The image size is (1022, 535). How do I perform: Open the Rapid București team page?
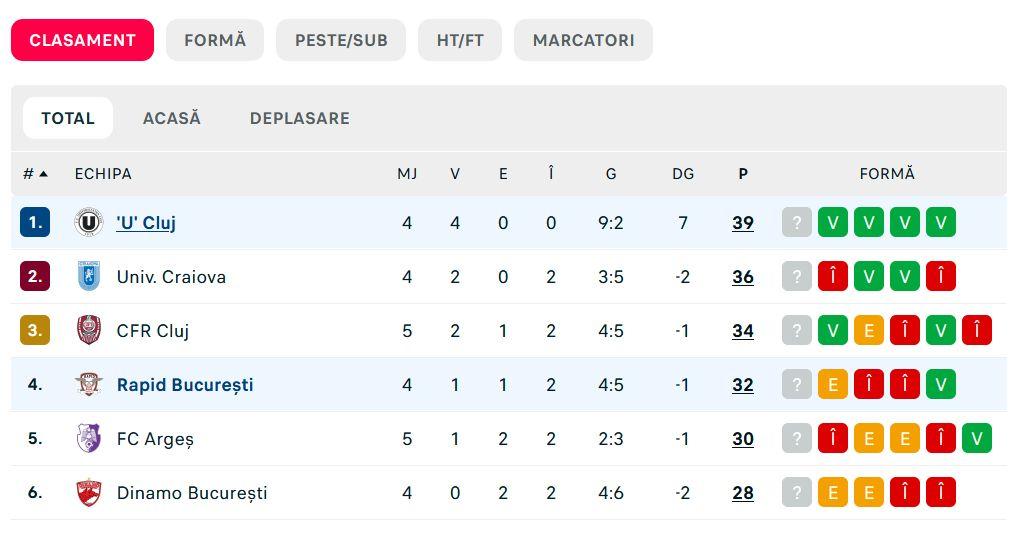click(185, 384)
